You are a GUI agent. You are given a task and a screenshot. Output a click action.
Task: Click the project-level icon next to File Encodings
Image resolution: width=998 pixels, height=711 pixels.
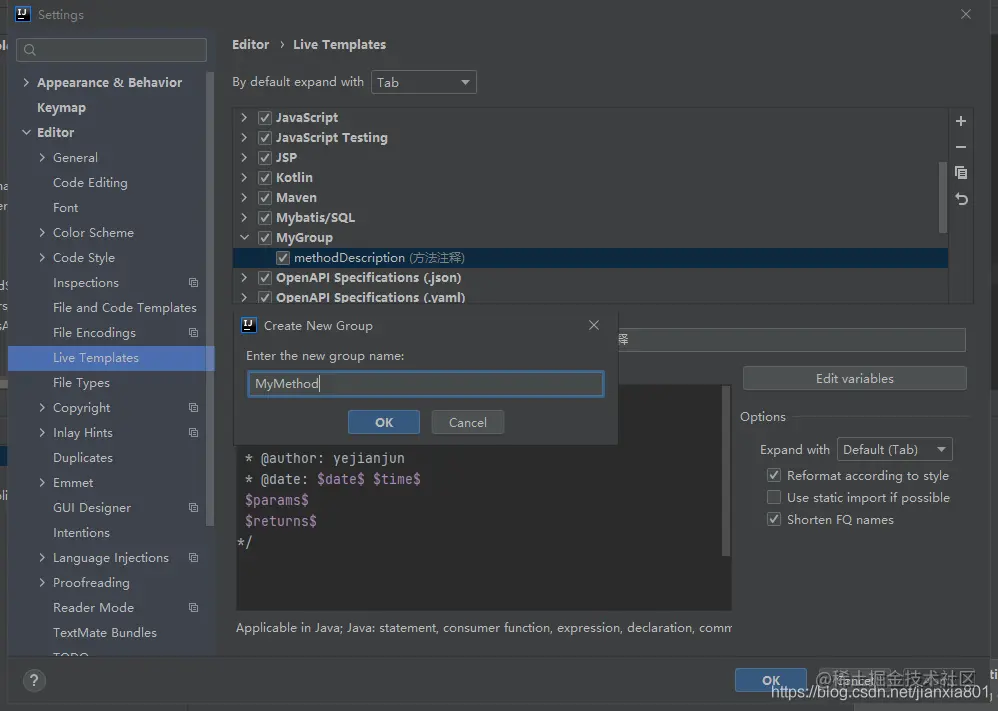click(193, 333)
